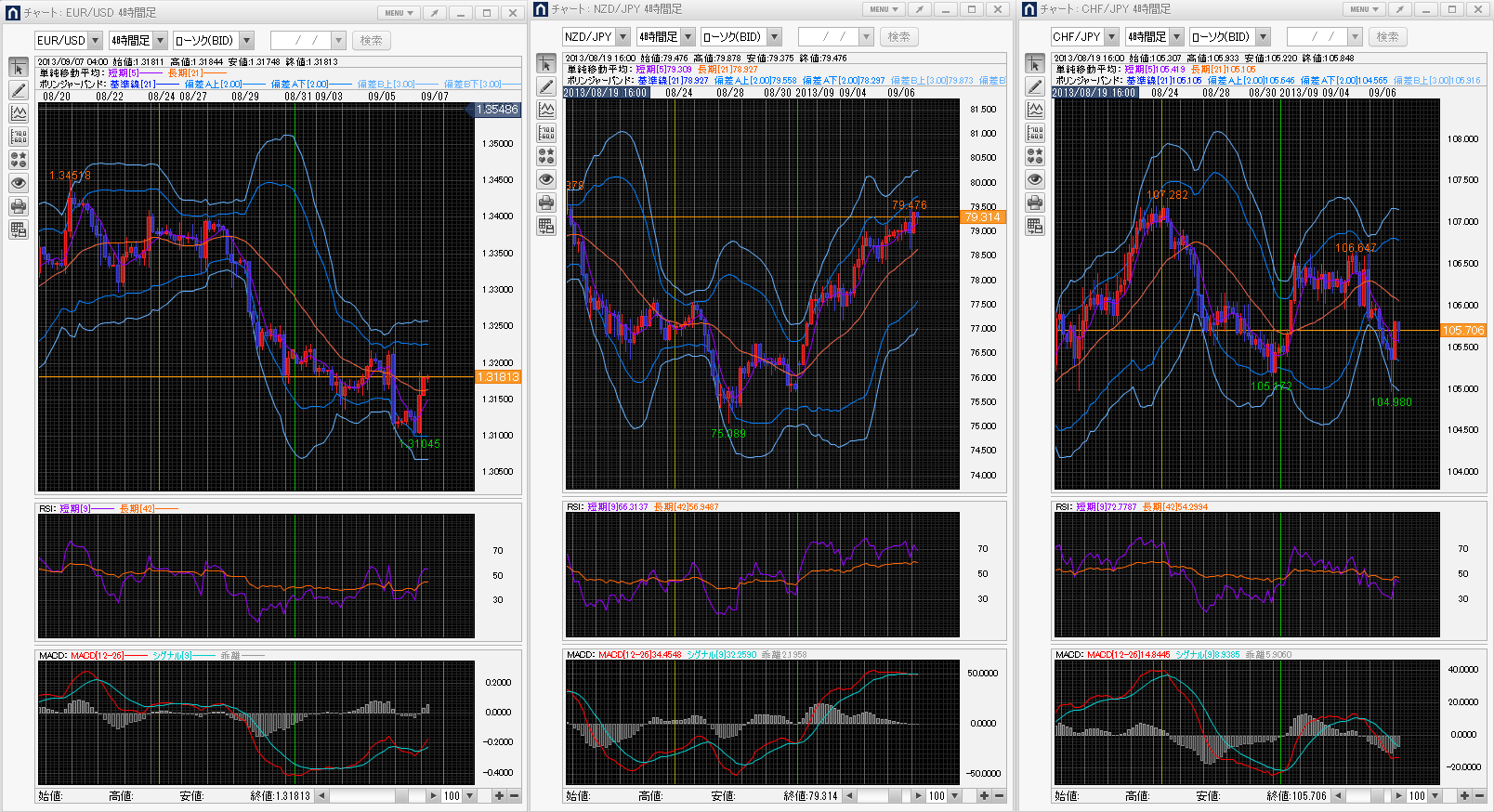Click the date input field in NZD/JPY chart
1494x812 pixels.
tap(829, 37)
